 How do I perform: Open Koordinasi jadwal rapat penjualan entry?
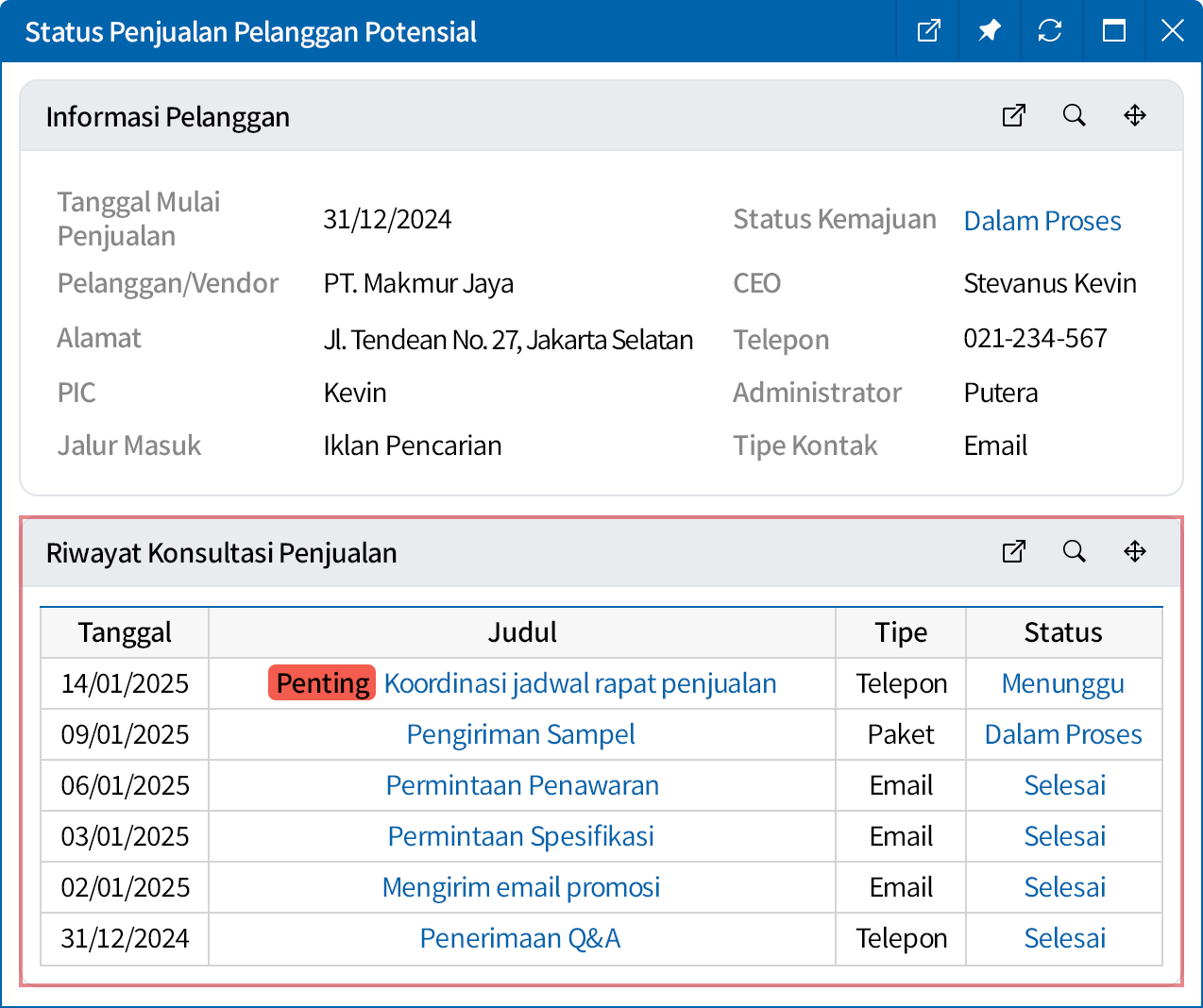580,683
